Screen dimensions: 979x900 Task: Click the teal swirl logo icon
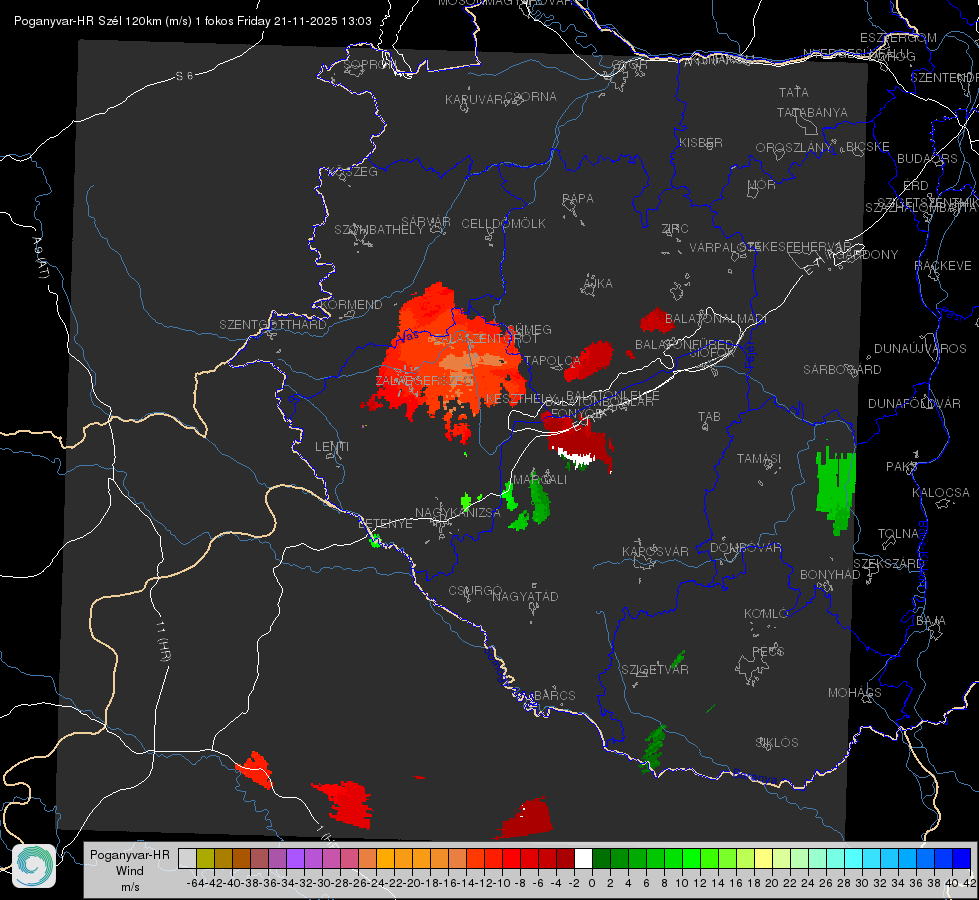pyautogui.click(x=34, y=866)
